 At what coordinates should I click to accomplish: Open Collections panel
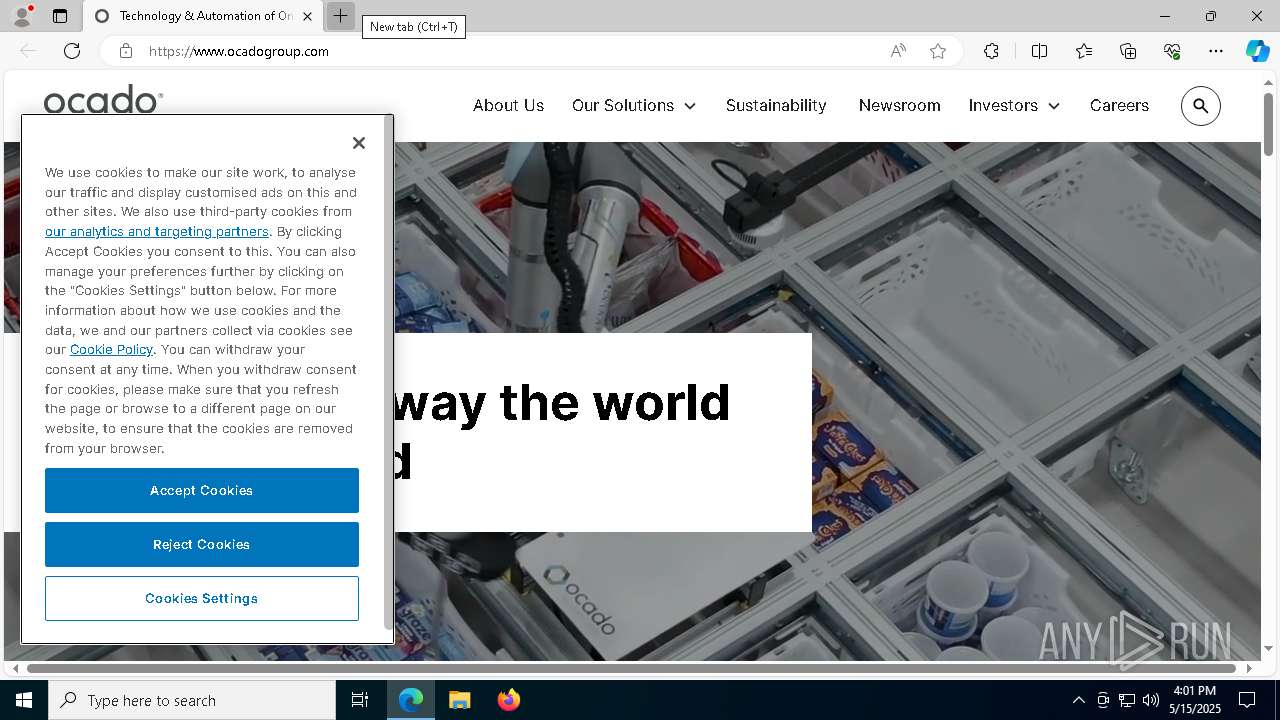(x=1128, y=51)
